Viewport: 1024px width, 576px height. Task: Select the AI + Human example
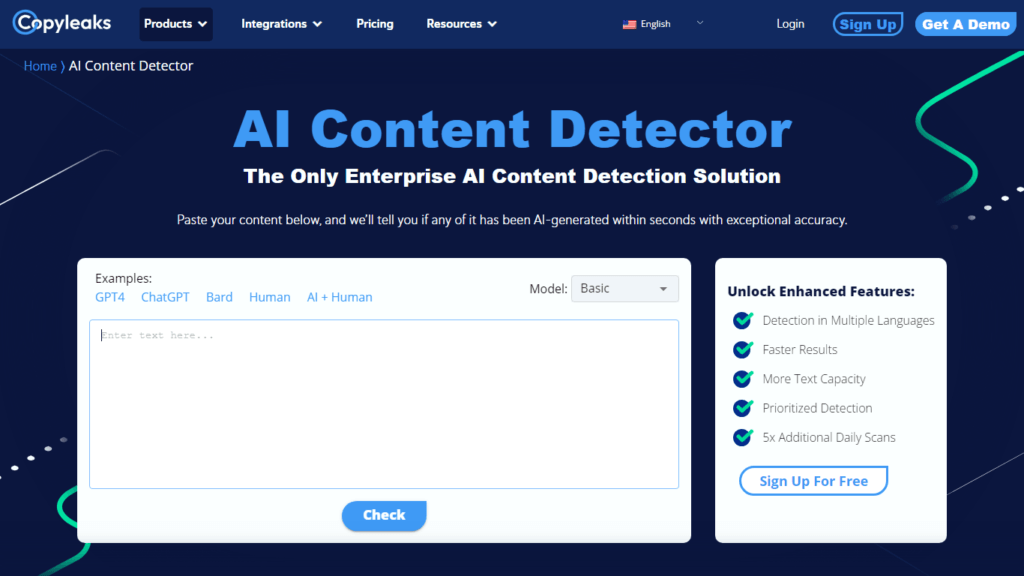(x=339, y=296)
